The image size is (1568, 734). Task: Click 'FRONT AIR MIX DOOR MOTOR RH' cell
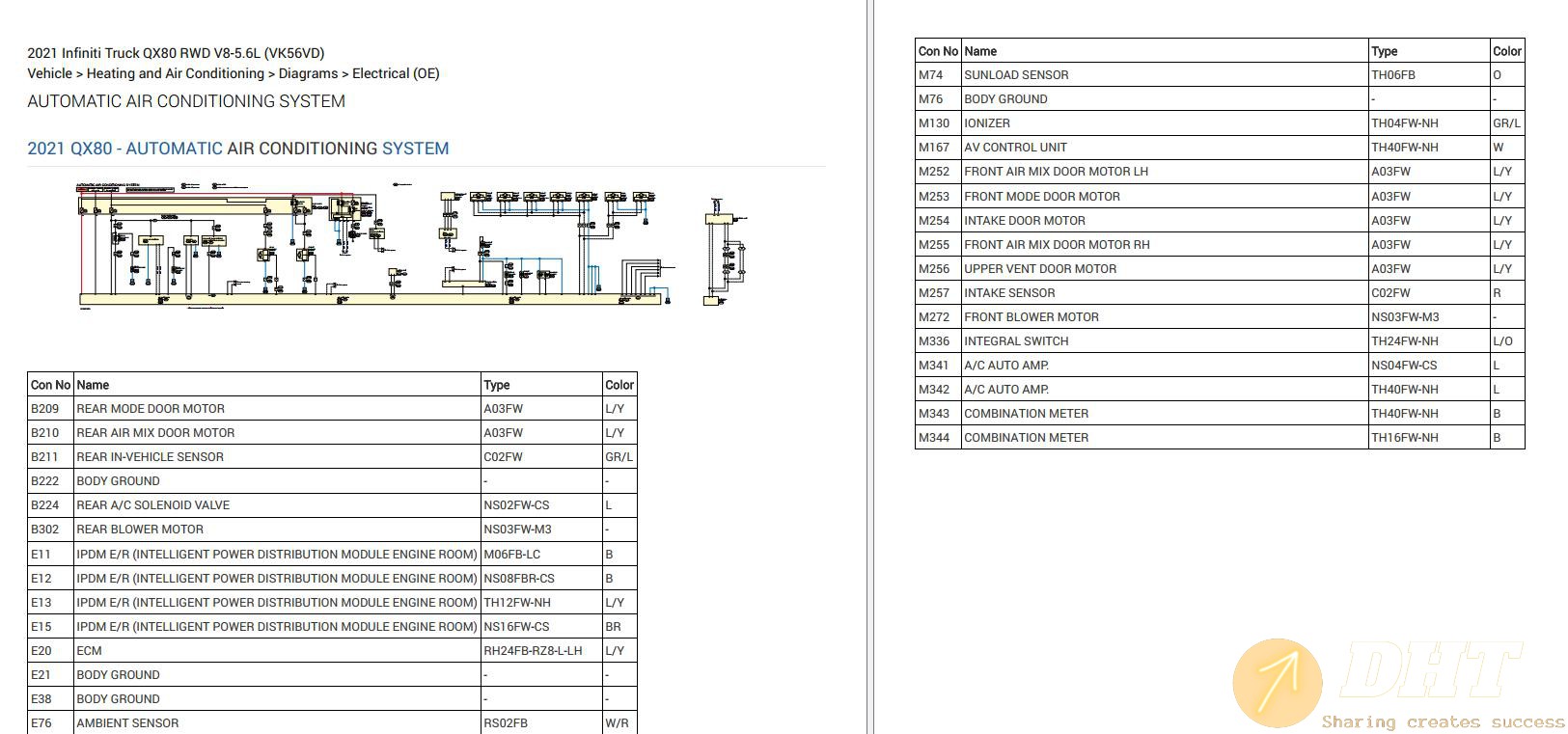coord(1165,244)
